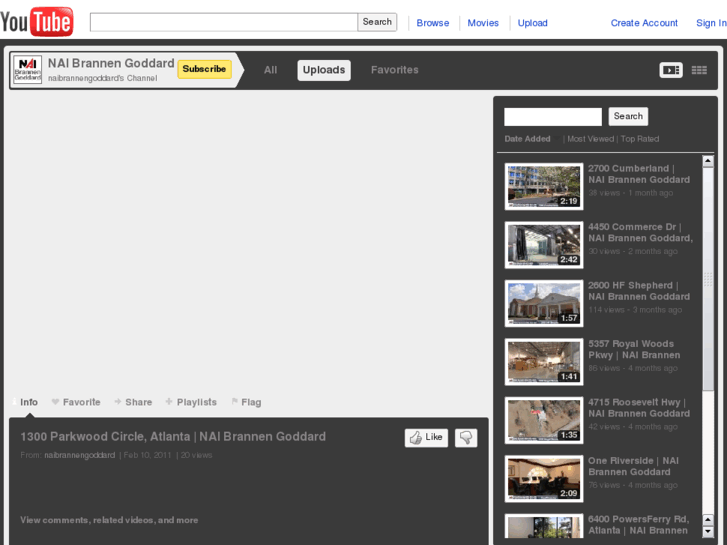
Task: Open the 4450 Commerce Dr video thumbnail
Action: [x=544, y=245]
